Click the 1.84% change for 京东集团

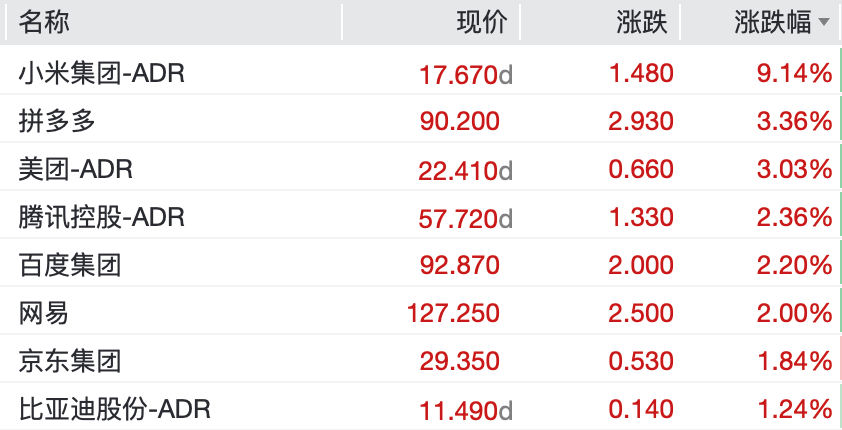pyautogui.click(x=795, y=361)
